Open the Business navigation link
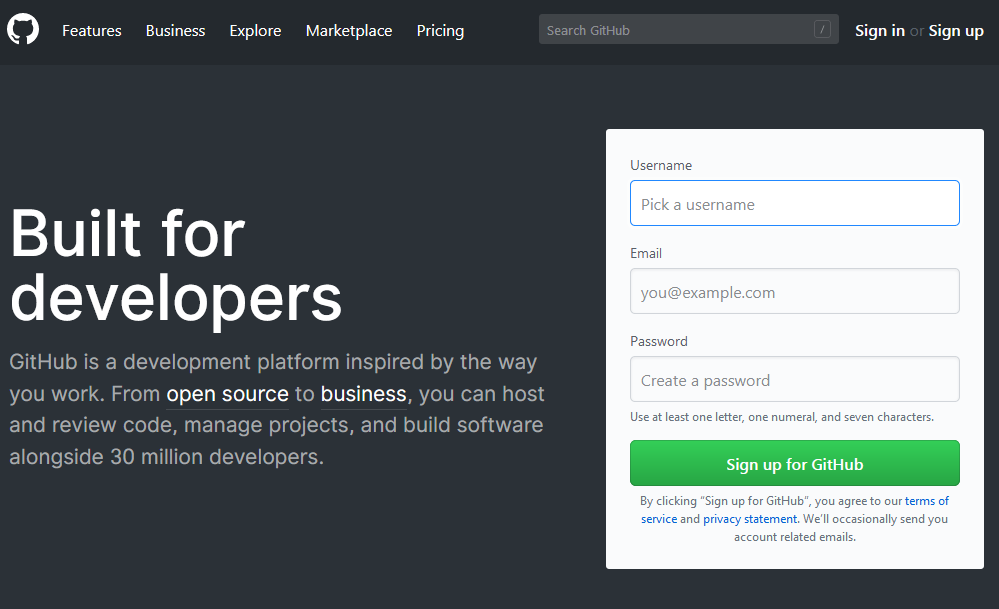The width and height of the screenshot is (999, 609). pyautogui.click(x=175, y=31)
